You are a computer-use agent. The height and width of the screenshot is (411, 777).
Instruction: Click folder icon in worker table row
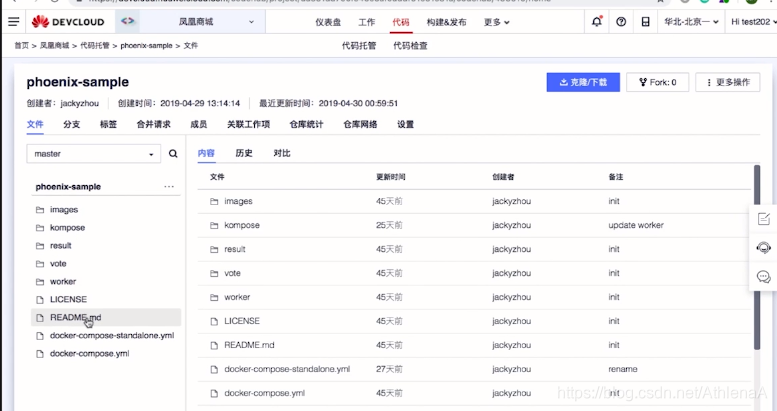(214, 297)
